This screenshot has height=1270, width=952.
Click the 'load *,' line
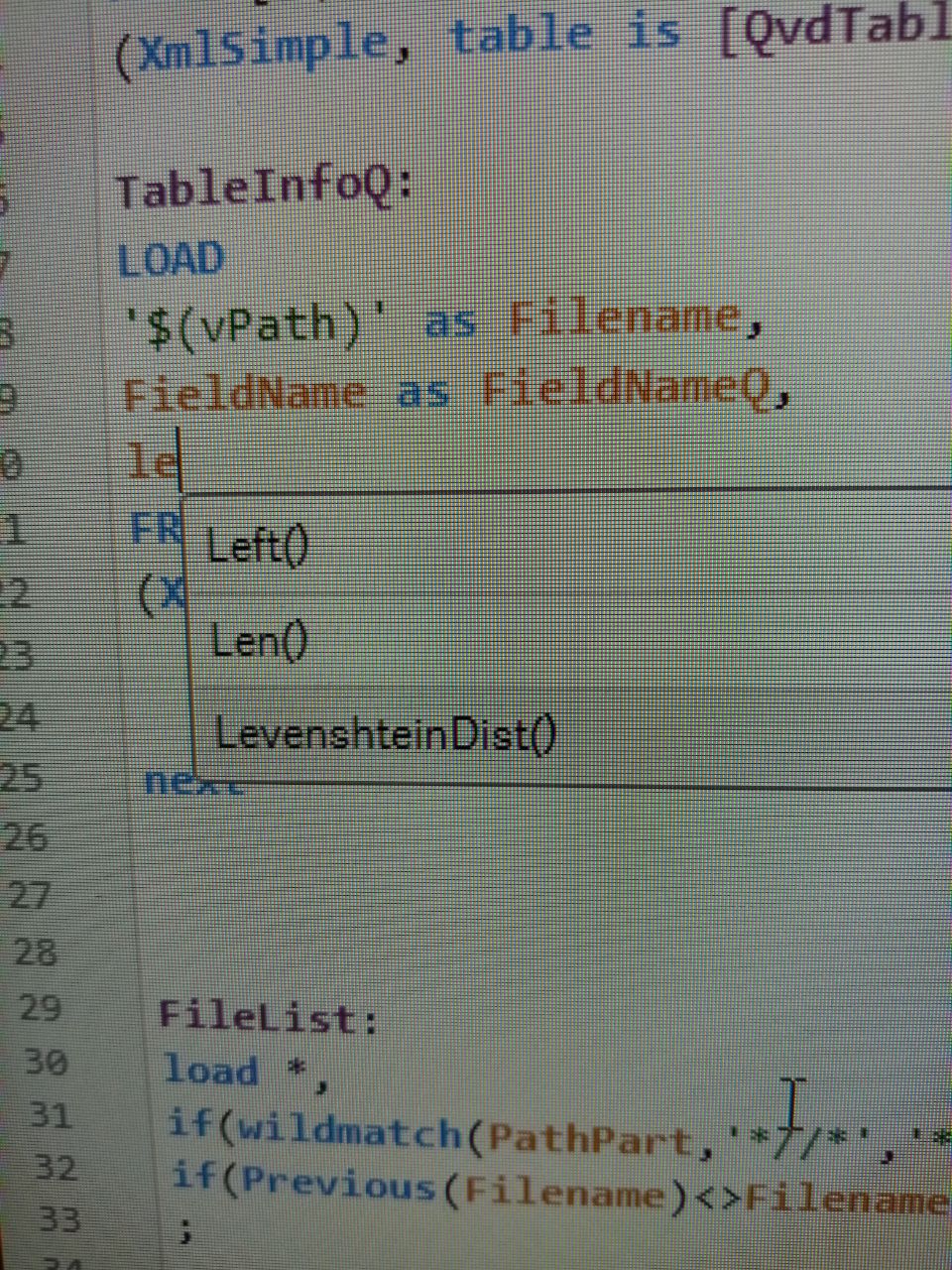[x=245, y=1072]
